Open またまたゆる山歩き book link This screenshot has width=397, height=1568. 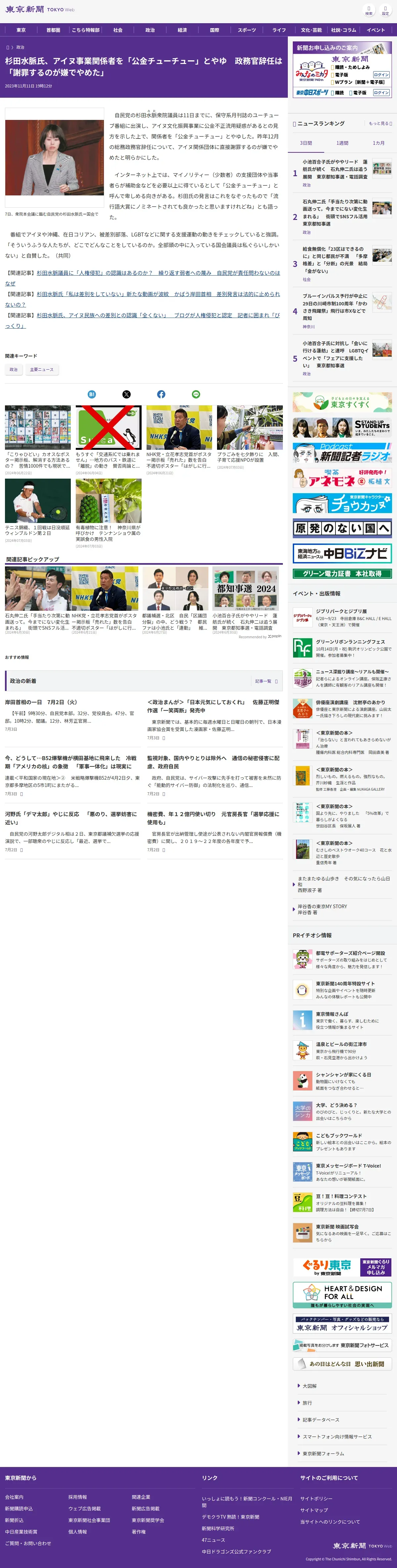[343, 884]
